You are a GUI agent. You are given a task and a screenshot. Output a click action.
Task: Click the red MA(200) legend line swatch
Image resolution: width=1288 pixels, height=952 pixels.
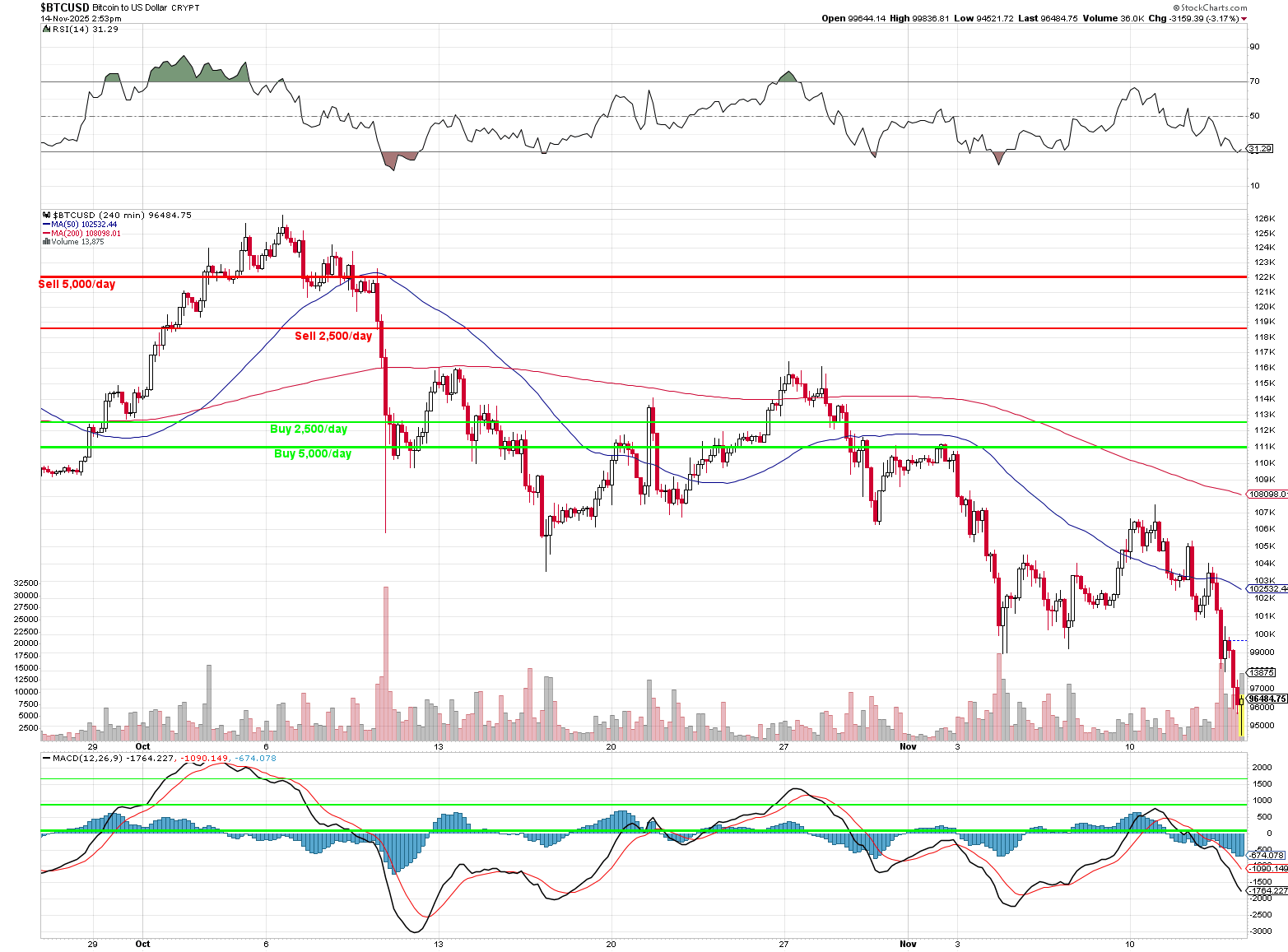point(46,234)
